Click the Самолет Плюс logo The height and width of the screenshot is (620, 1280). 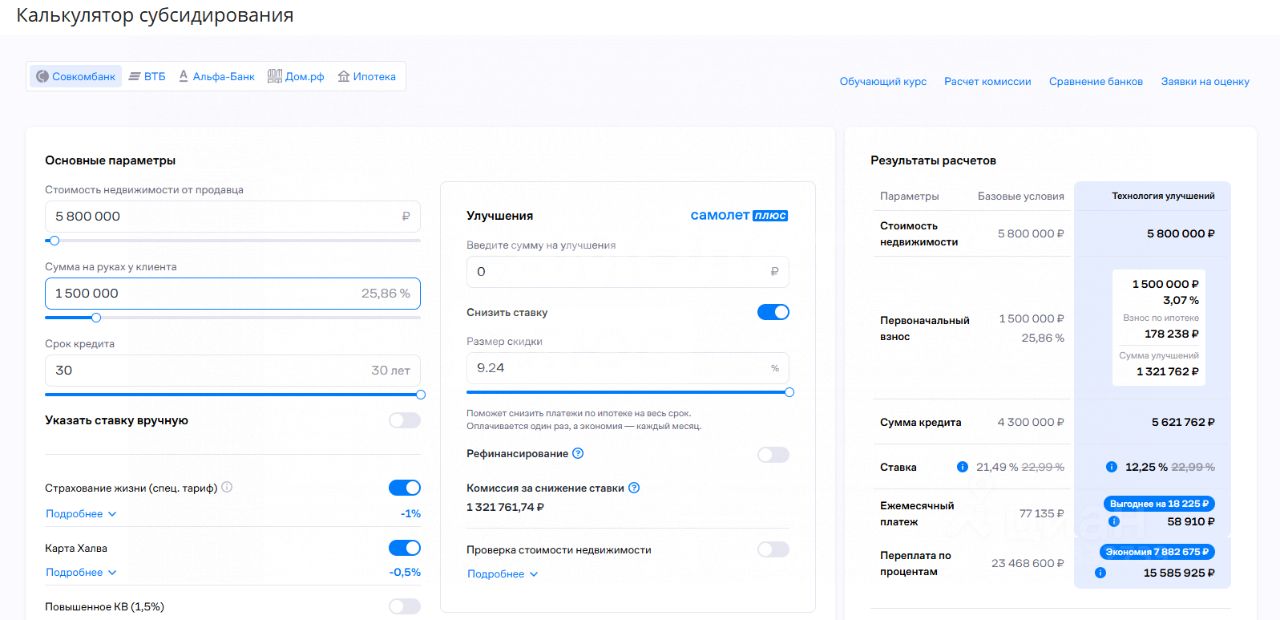coord(739,215)
